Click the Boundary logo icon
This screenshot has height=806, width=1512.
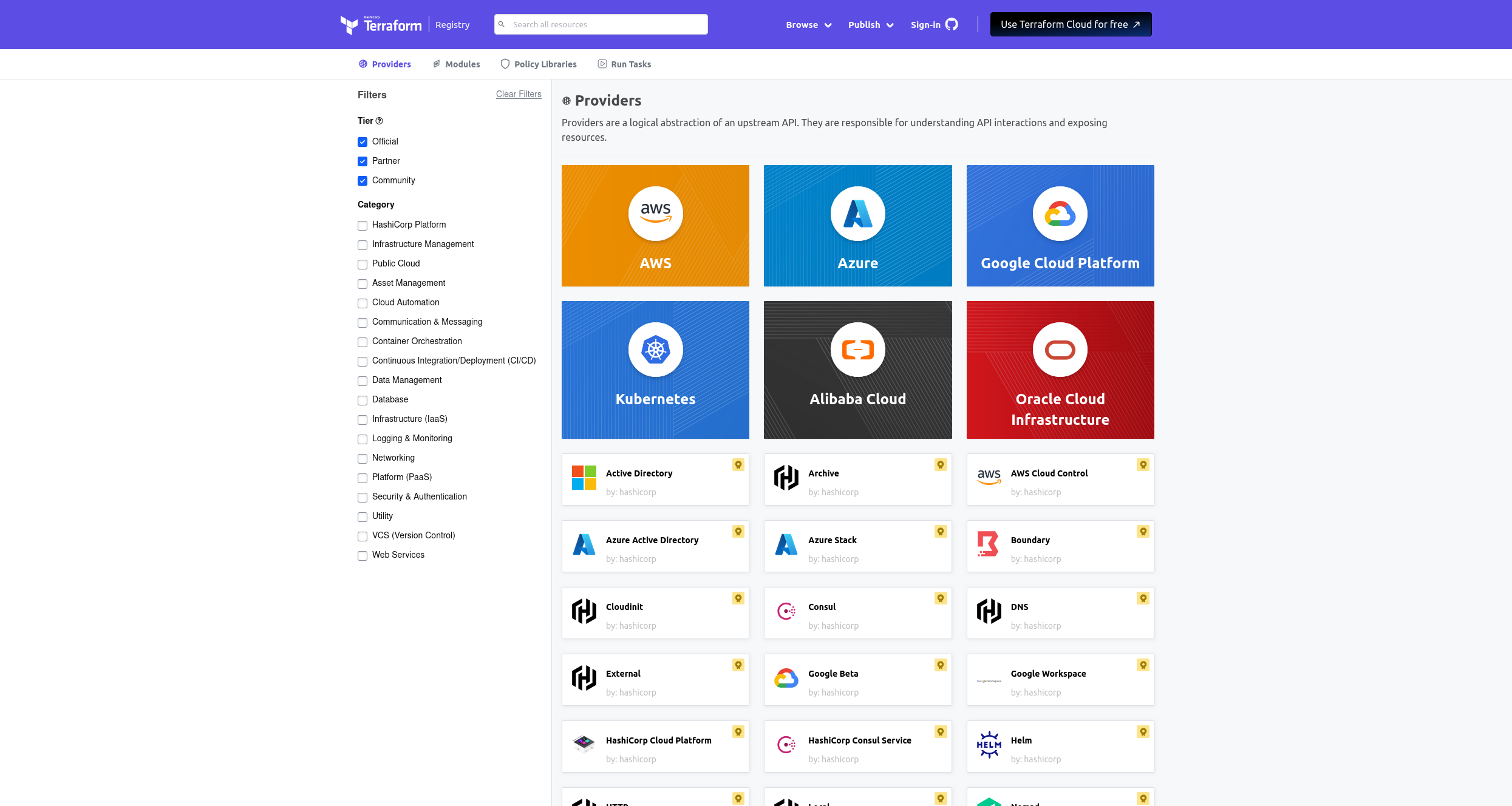(988, 544)
